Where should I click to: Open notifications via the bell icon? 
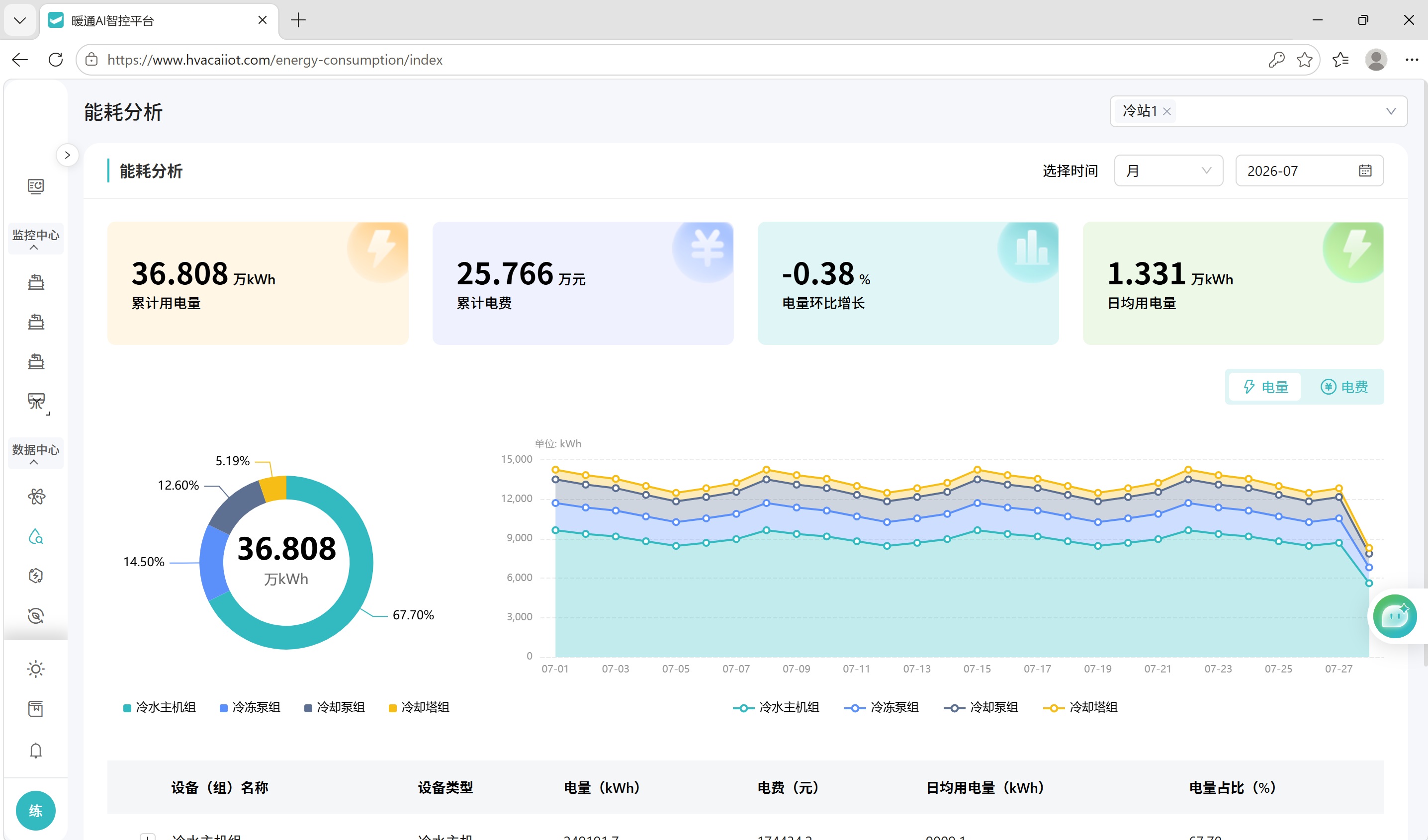[36, 751]
